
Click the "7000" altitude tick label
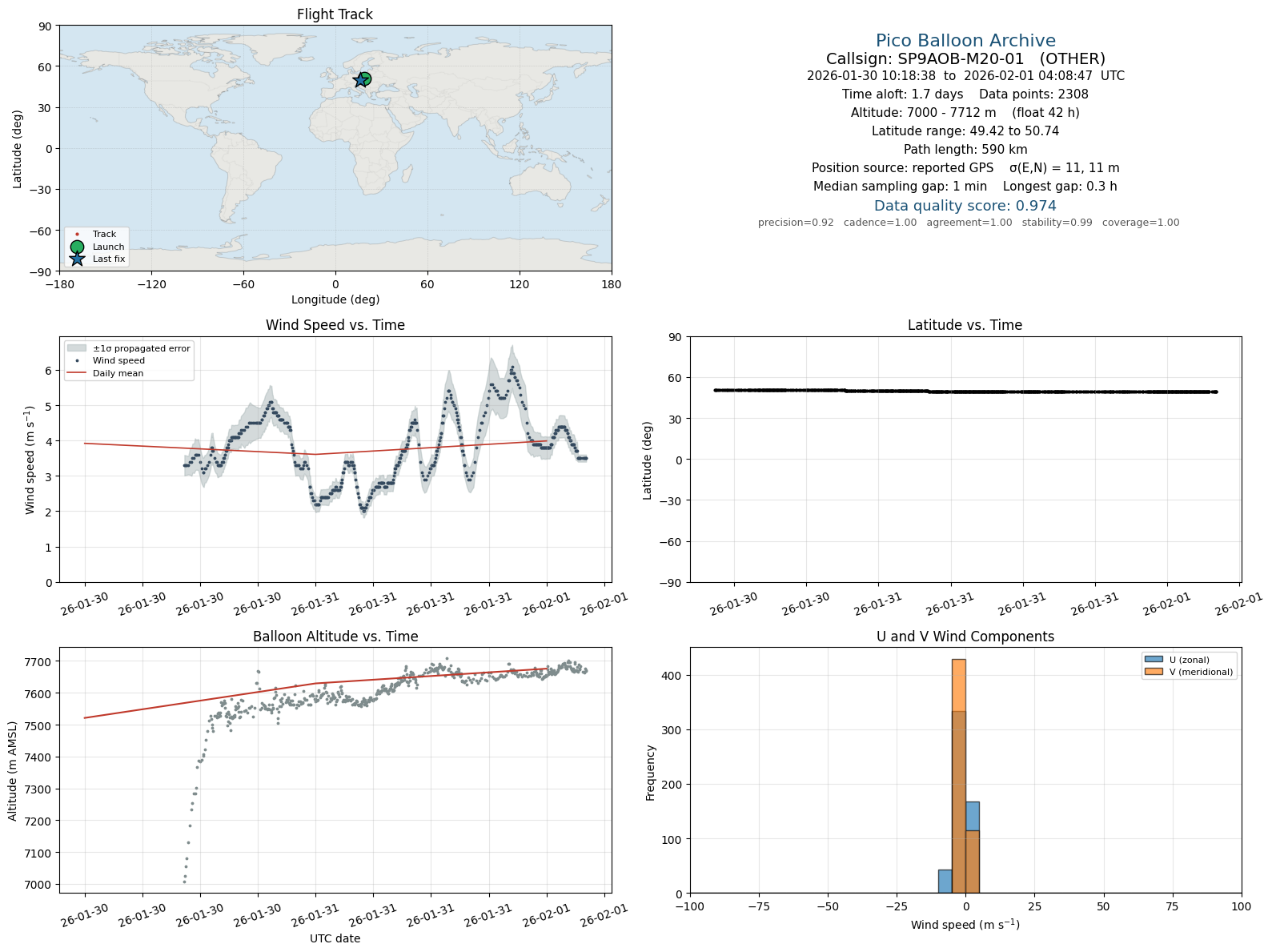pos(38,885)
